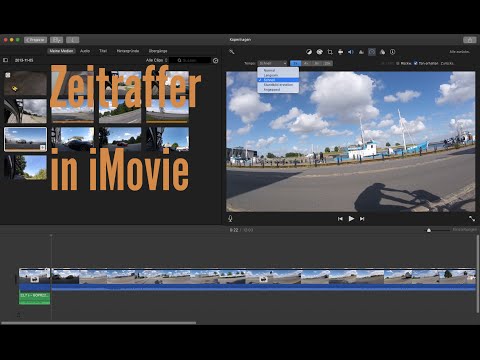Set the speed to 20x

click(x=327, y=63)
